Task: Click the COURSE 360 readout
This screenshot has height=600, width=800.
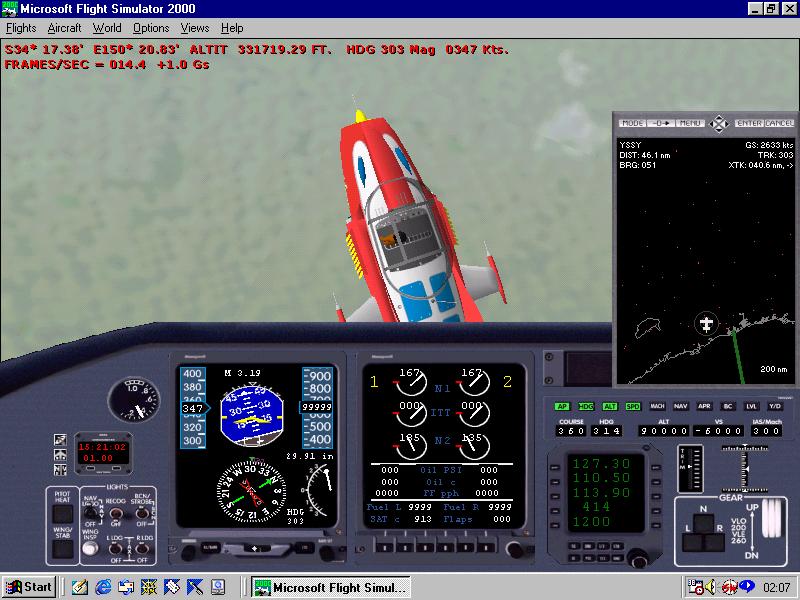Action: 571,431
